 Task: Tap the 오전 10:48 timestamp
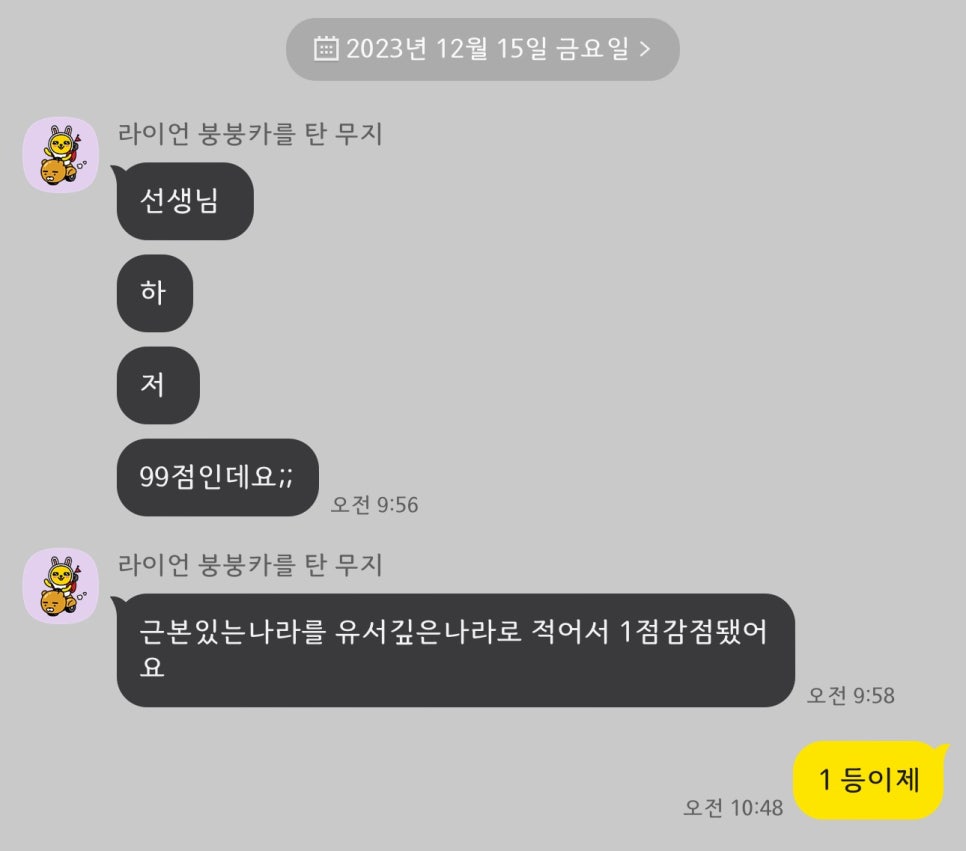733,807
